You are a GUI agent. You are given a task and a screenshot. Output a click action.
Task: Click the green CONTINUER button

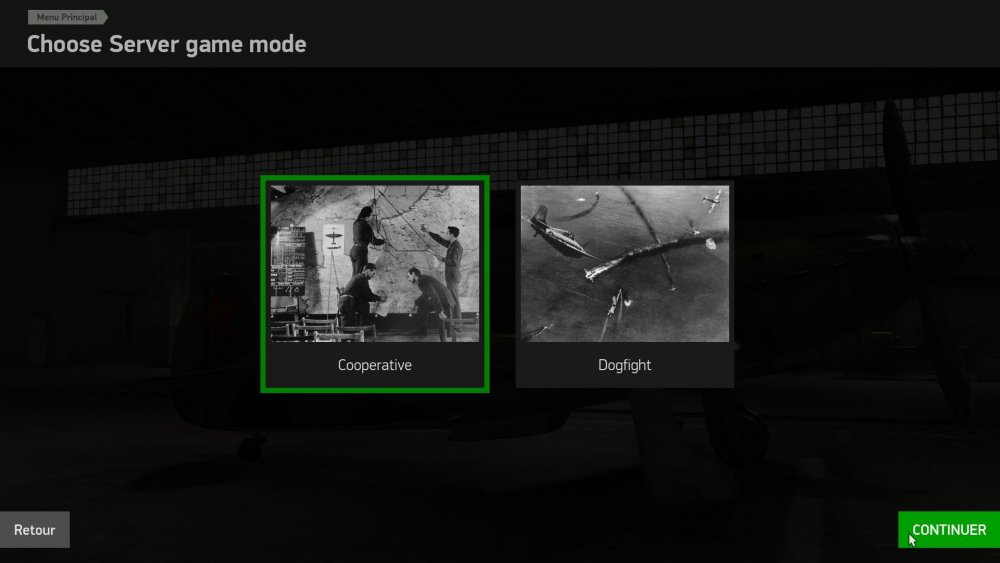[948, 529]
